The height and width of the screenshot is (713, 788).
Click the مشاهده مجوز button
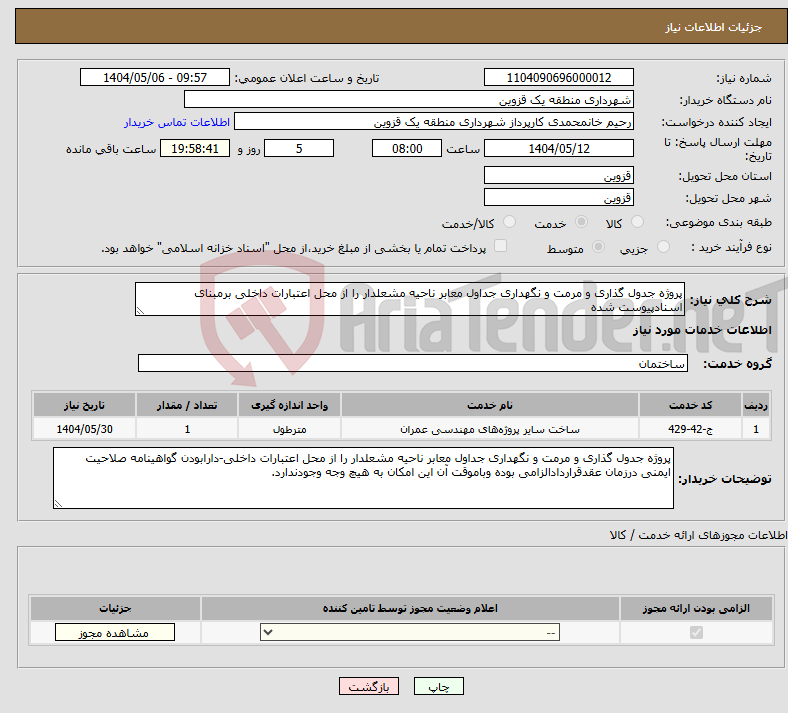(x=115, y=633)
